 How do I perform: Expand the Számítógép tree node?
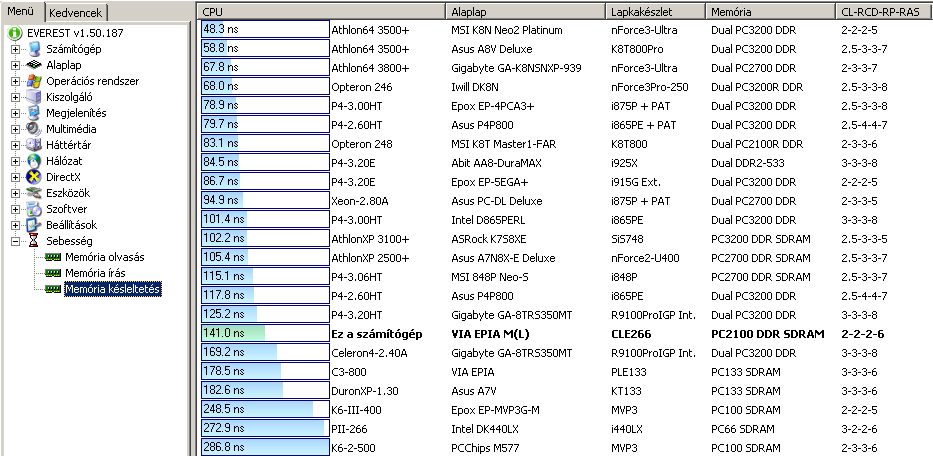(x=15, y=49)
